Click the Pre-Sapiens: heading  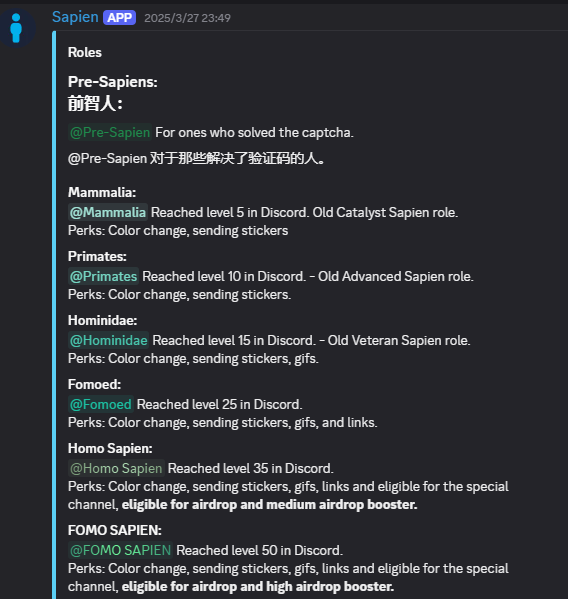(x=113, y=82)
